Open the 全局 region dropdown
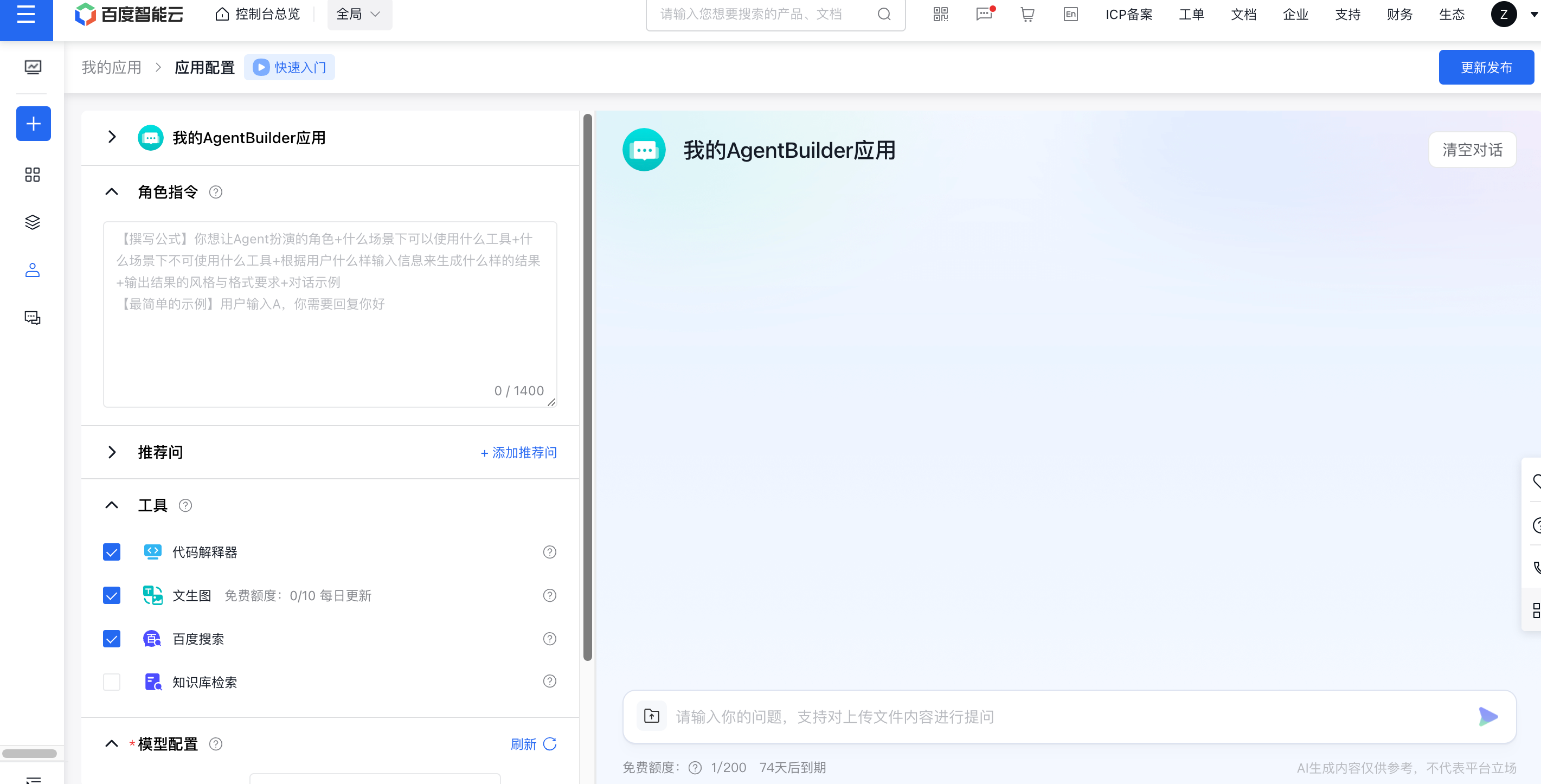Screen dimensions: 1541x784 pos(359,14)
